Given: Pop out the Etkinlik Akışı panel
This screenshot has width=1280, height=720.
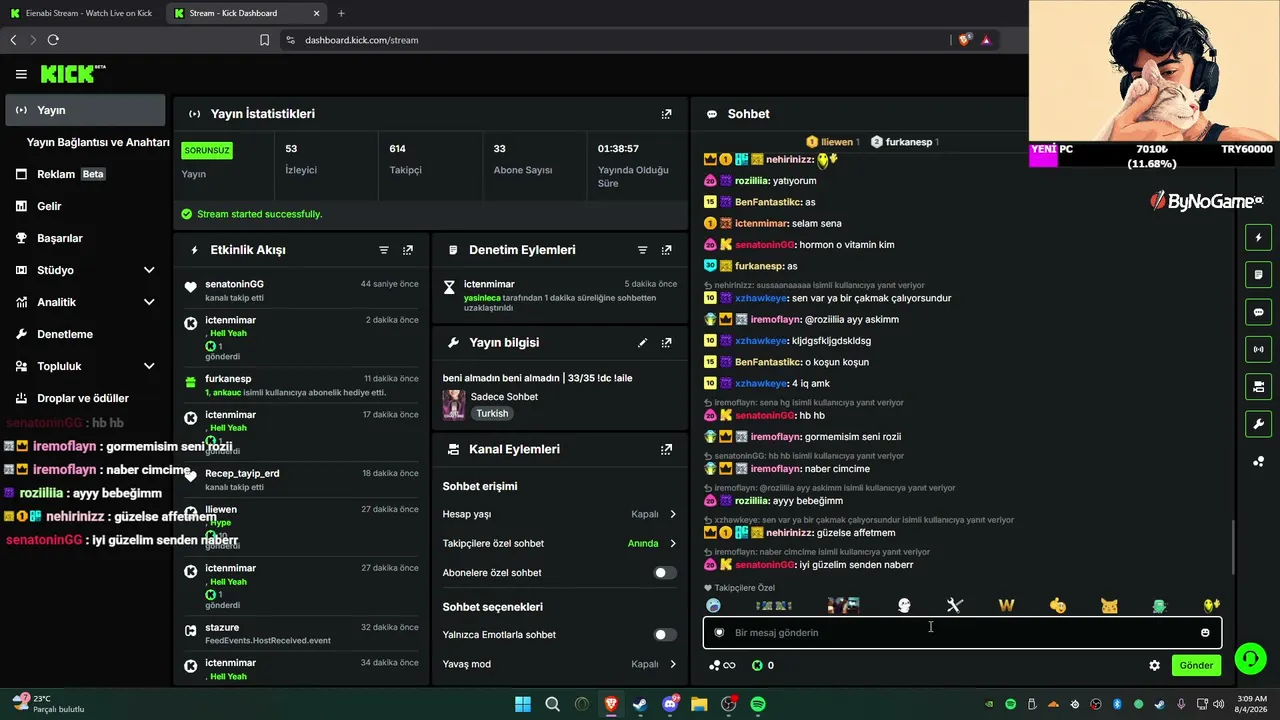Looking at the screenshot, I should pos(408,250).
